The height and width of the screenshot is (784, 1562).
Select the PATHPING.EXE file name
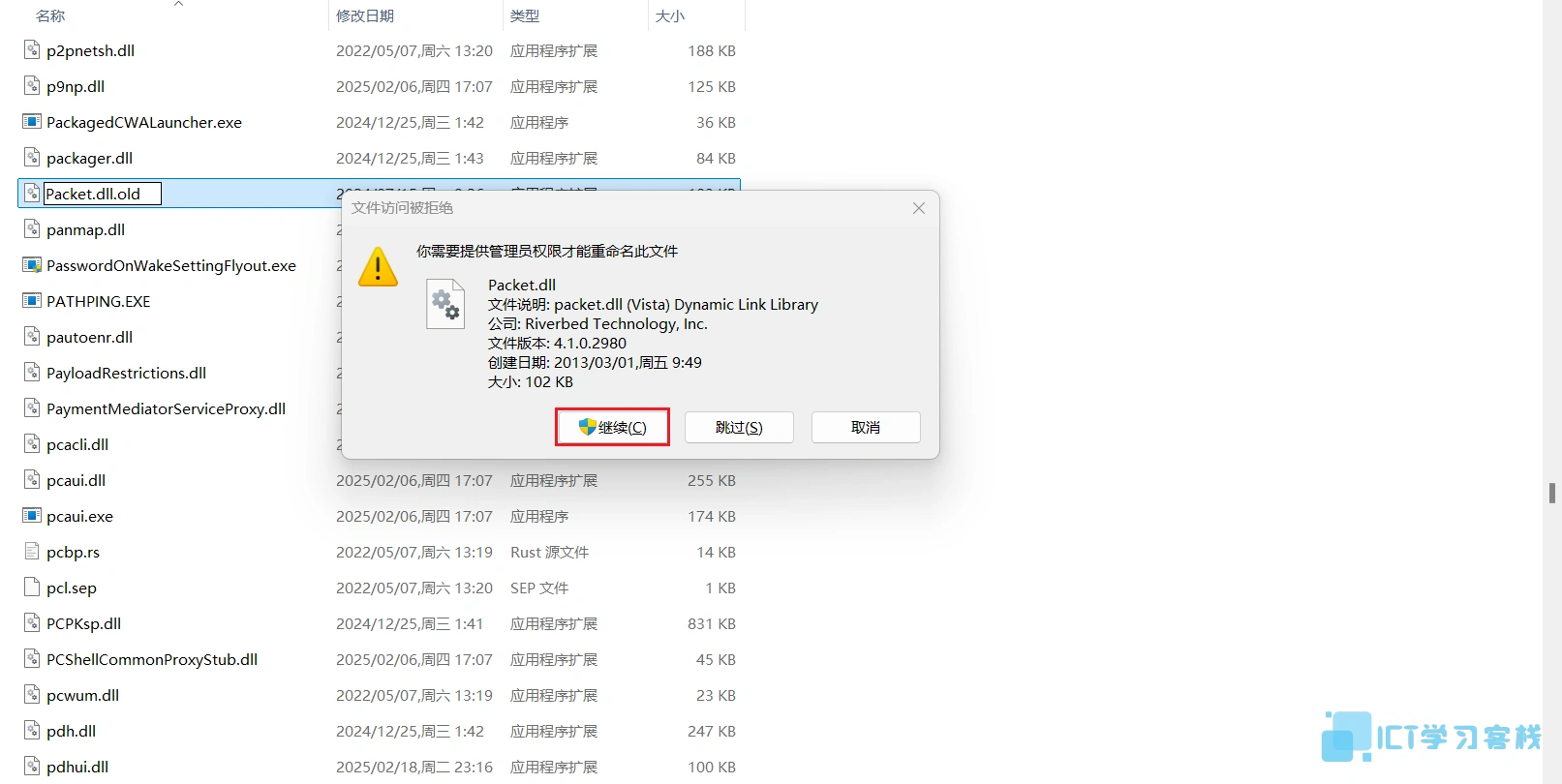(x=99, y=301)
